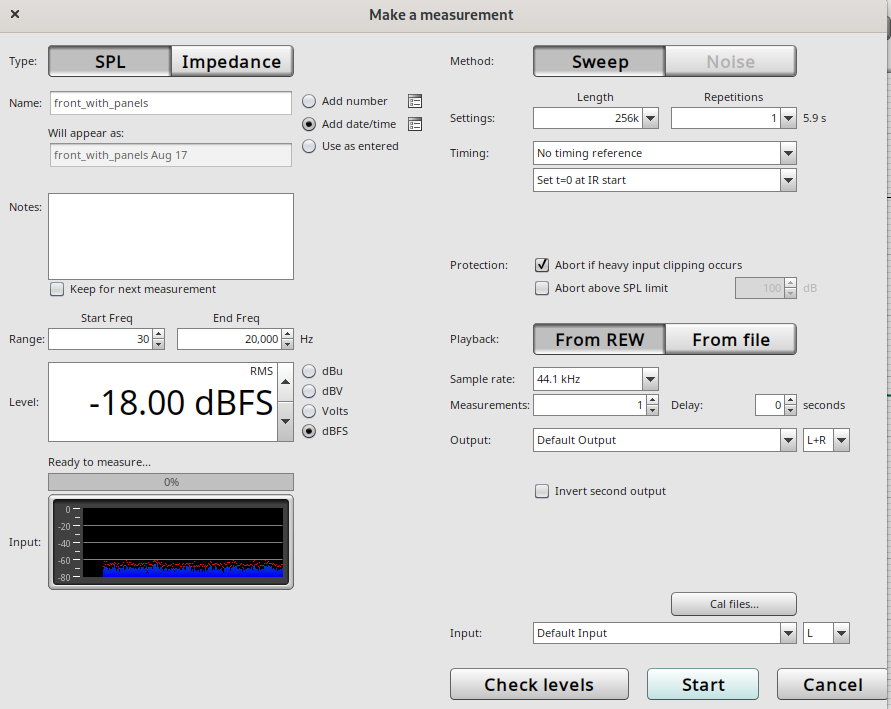This screenshot has width=891, height=709.
Task: Enable Keep for next measurement checkbox
Action: pyautogui.click(x=57, y=289)
